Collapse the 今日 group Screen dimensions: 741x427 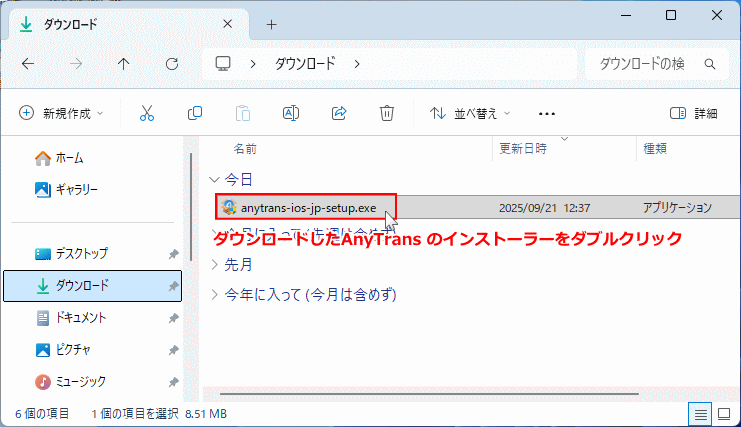215,179
